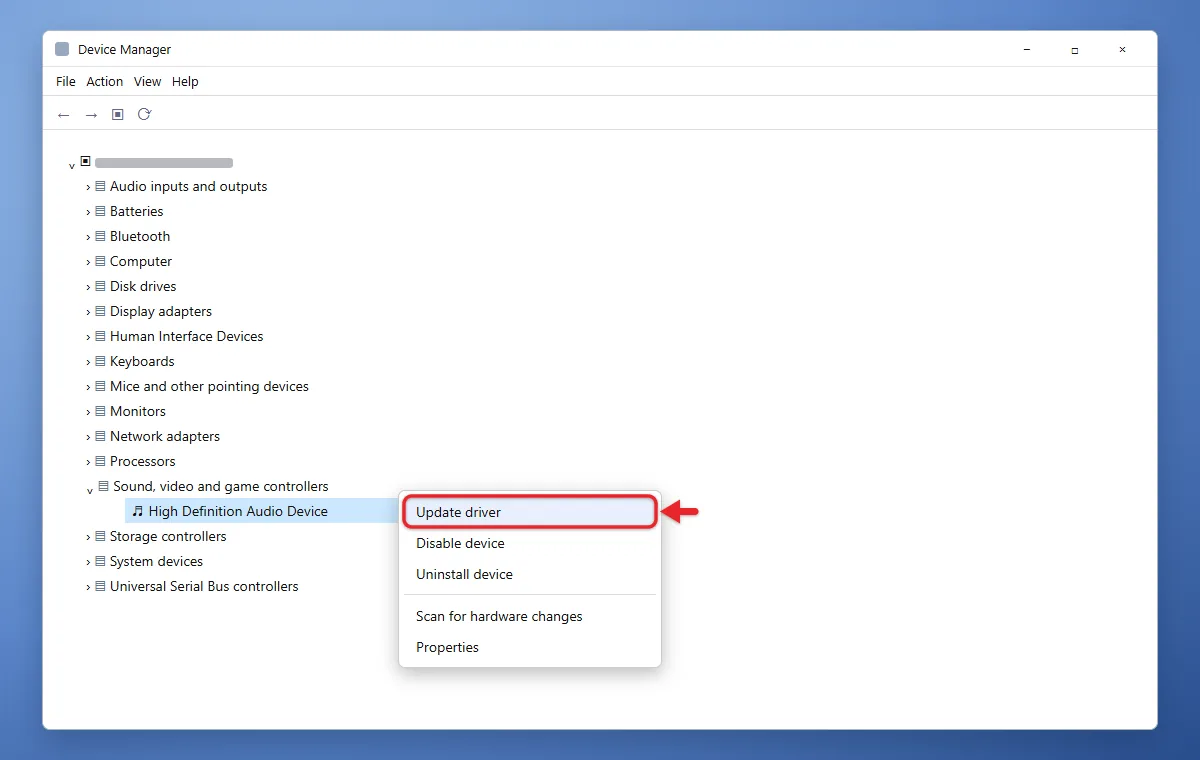Click the Disk drives category icon

click(x=101, y=286)
